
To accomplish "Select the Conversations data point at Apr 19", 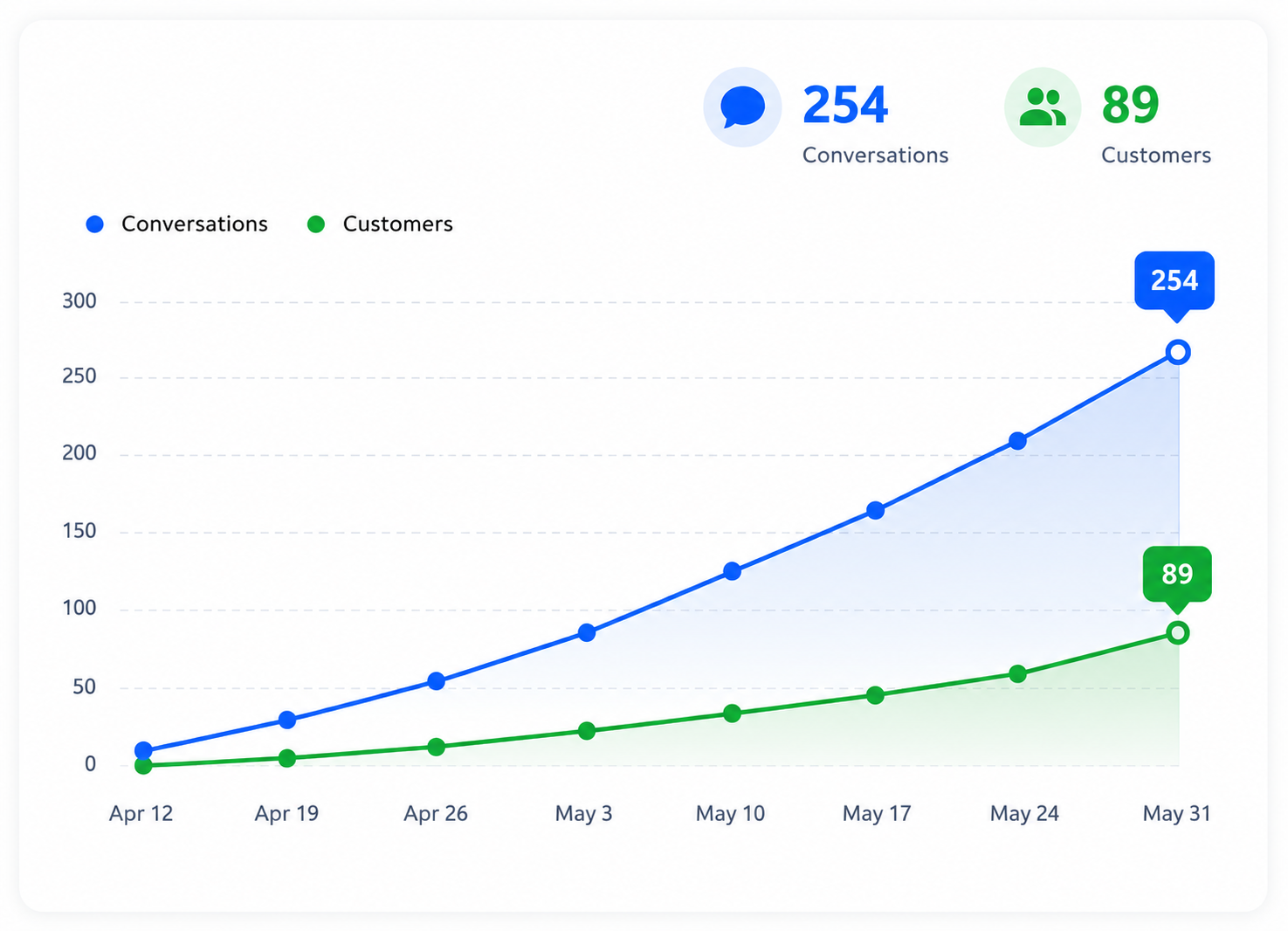I will (x=287, y=720).
